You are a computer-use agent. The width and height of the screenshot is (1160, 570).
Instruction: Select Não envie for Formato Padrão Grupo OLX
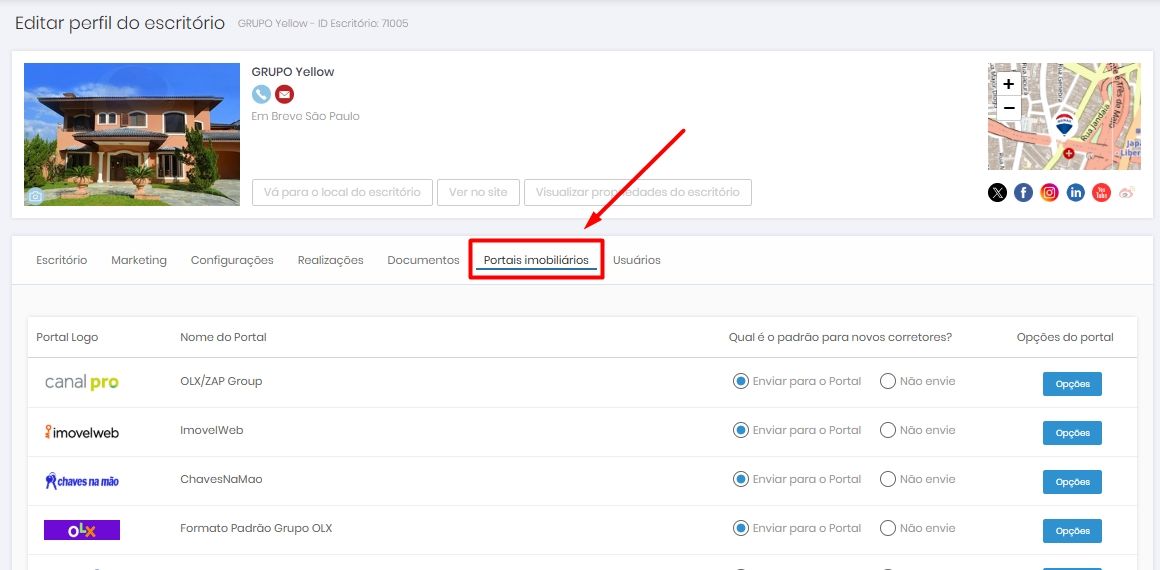(x=888, y=528)
